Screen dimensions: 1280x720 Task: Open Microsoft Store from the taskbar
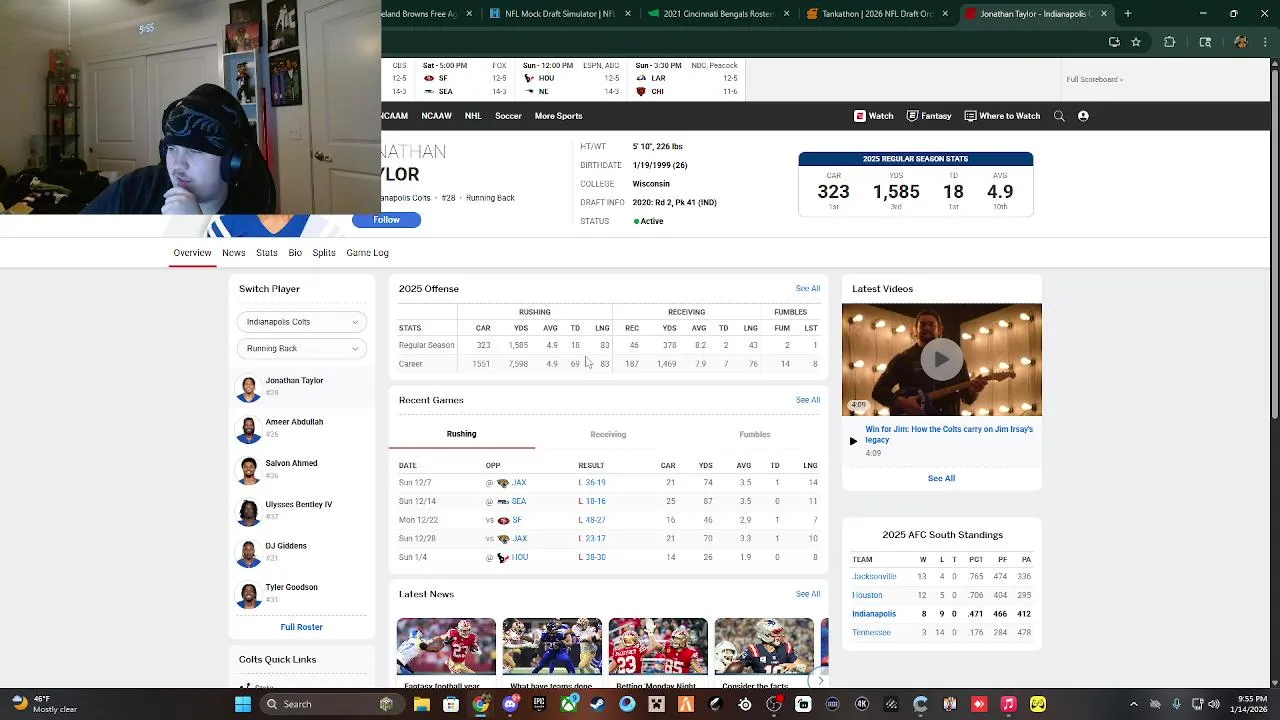(x=451, y=704)
